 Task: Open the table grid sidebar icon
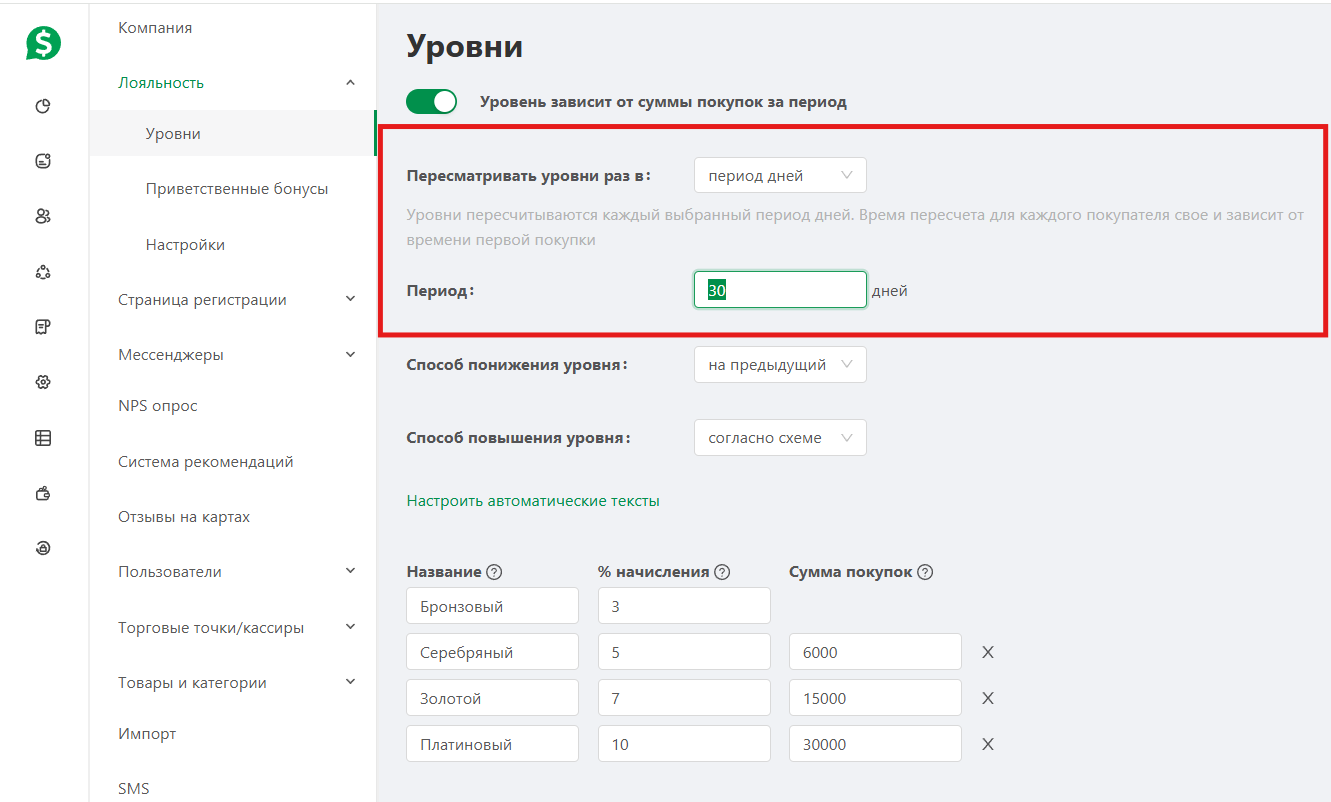(x=43, y=438)
